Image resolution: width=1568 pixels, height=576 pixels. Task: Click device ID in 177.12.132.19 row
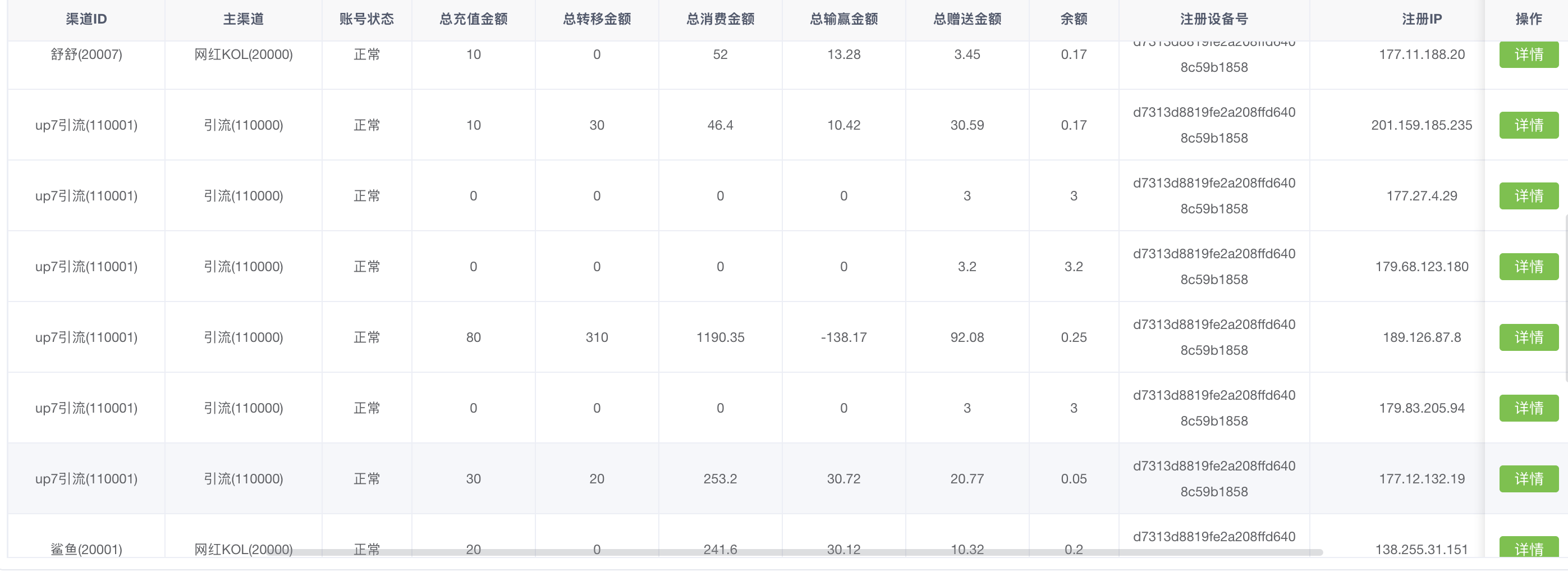click(x=1214, y=478)
